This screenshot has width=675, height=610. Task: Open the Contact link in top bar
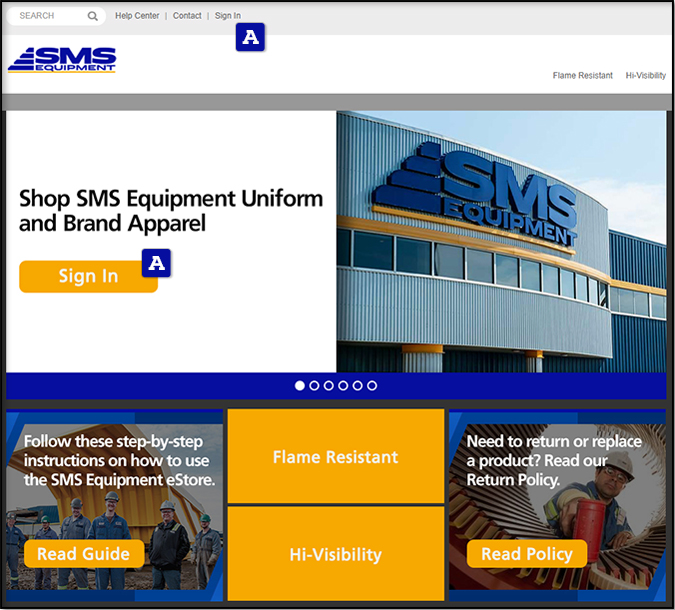click(x=187, y=16)
